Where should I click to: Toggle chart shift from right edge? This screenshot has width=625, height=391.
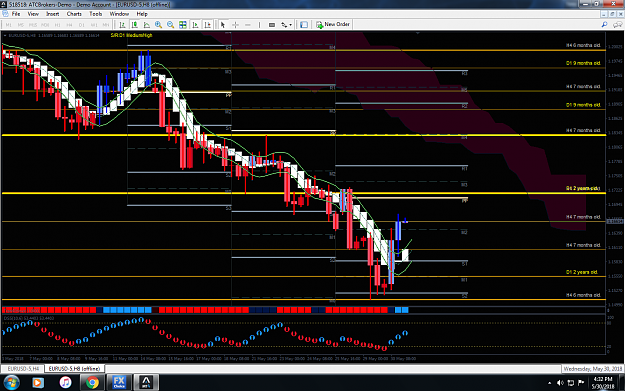208,25
